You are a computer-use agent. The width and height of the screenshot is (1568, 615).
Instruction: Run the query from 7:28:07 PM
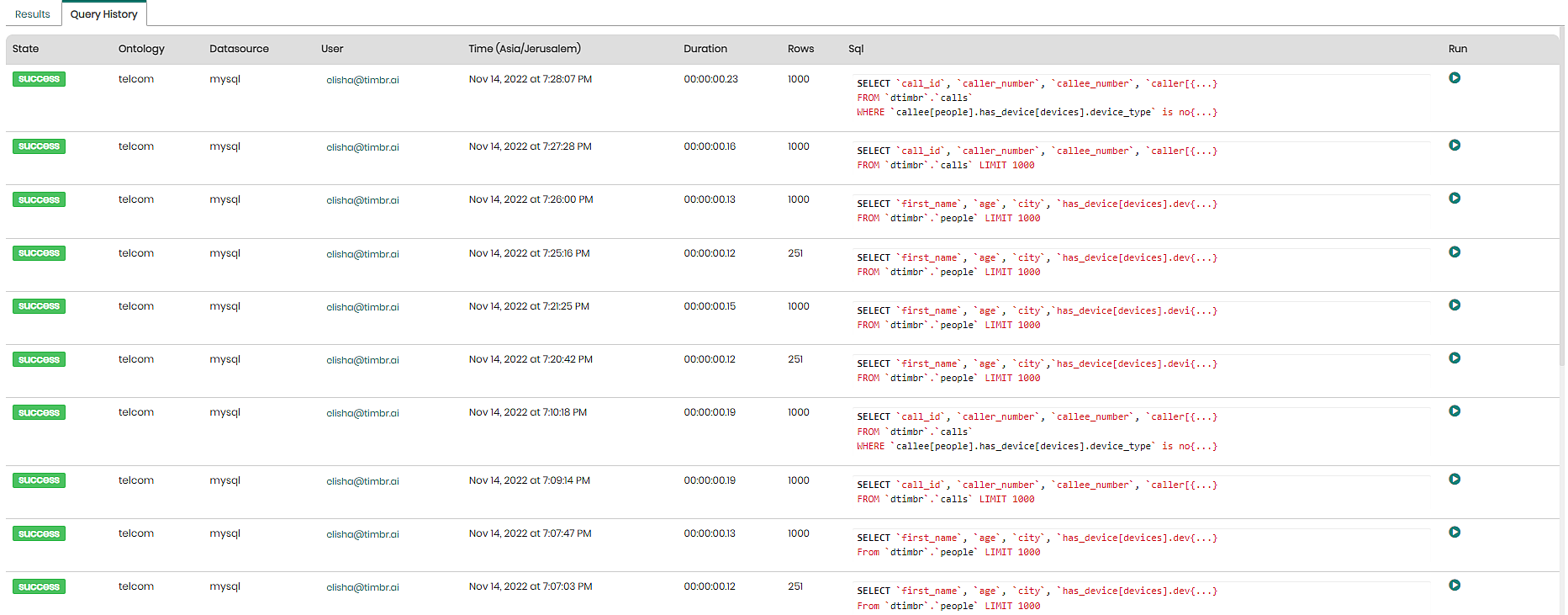(x=1454, y=78)
